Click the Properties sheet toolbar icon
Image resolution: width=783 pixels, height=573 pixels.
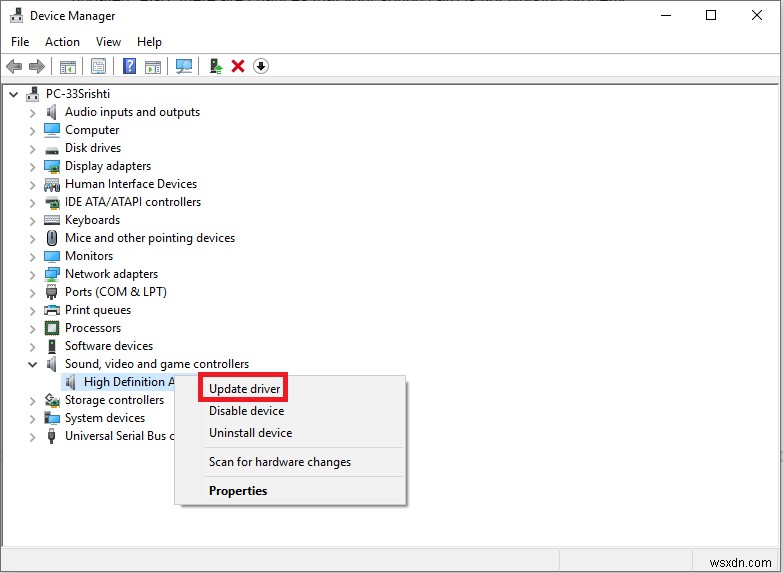pyautogui.click(x=98, y=66)
